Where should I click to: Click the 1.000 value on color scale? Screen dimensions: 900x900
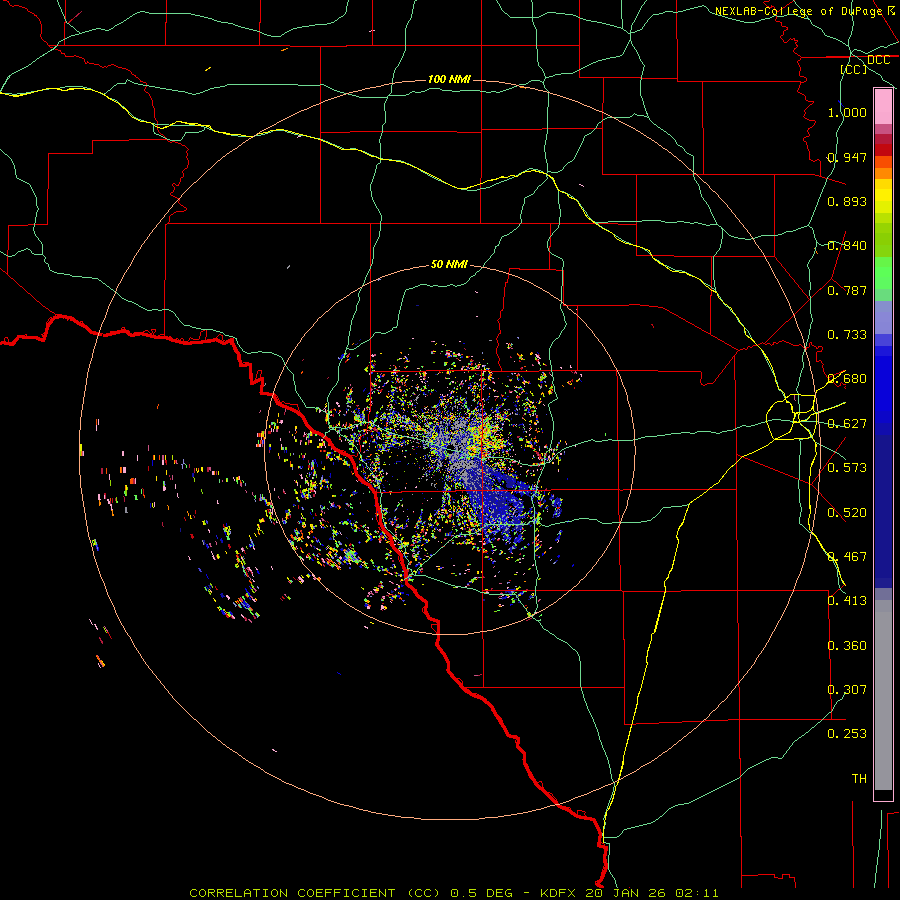coord(847,112)
